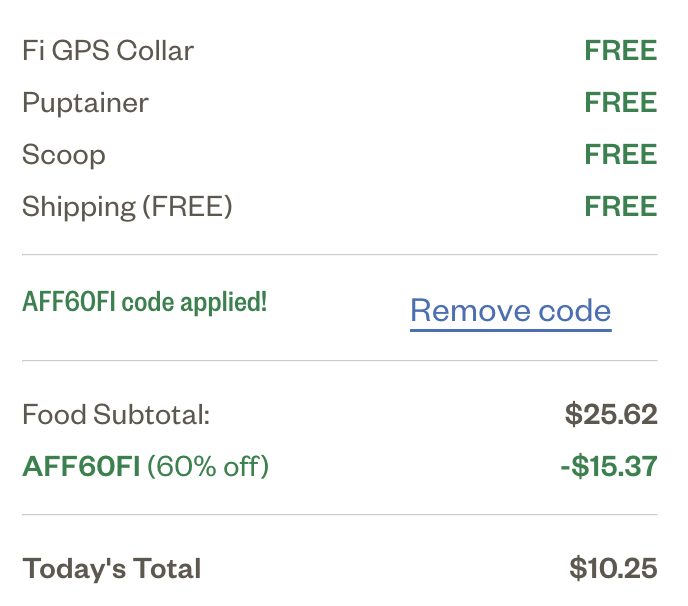Viewport: 688px width, 606px height.
Task: Click the green AFF60FI discount code name
Action: (80, 466)
